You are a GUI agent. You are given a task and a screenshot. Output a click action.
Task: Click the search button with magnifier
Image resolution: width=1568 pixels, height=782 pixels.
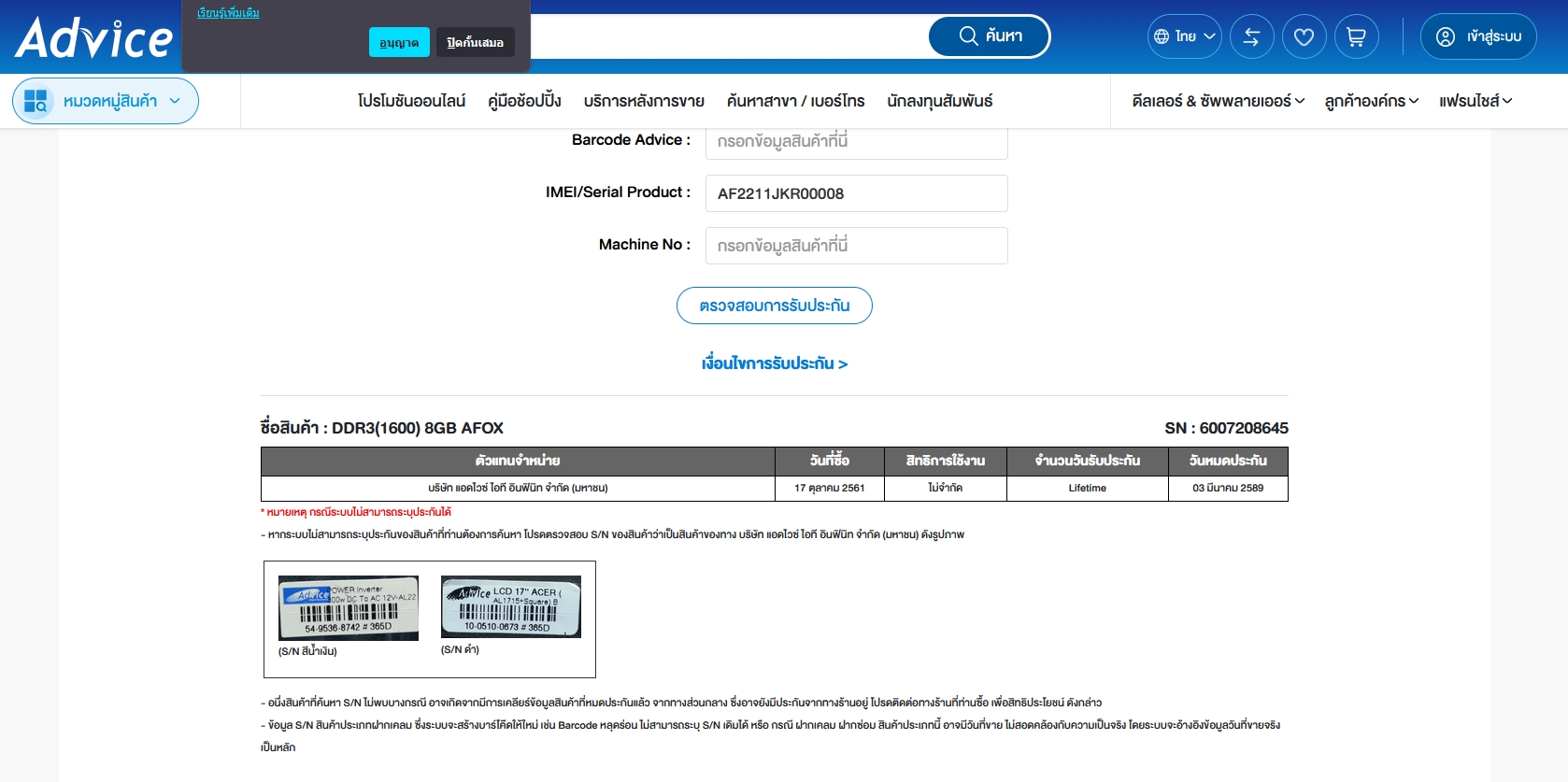990,36
